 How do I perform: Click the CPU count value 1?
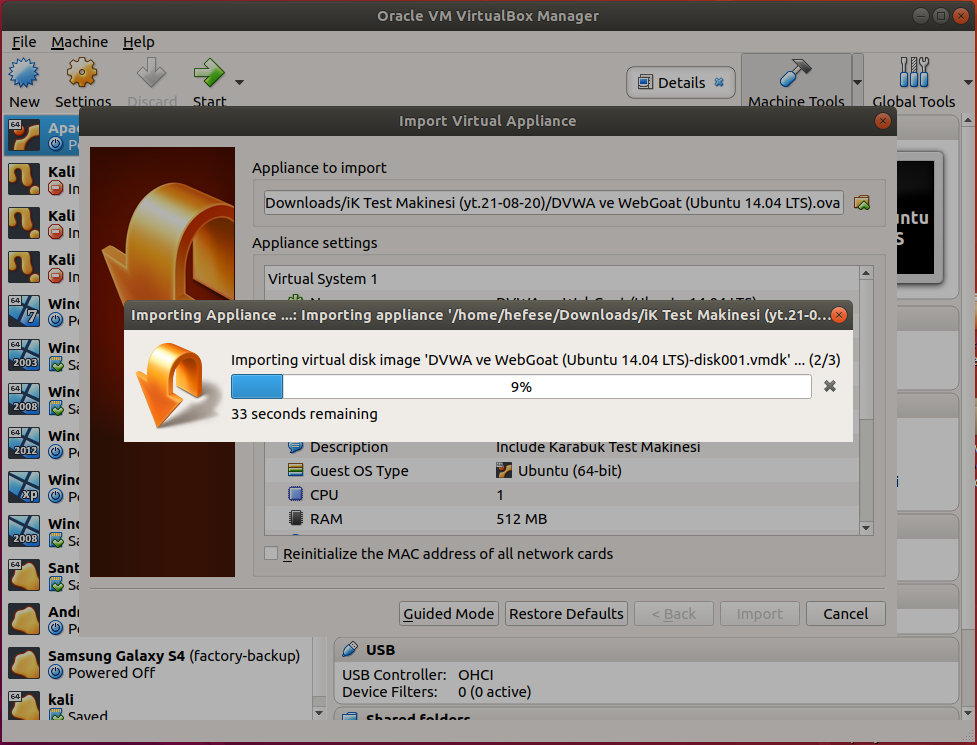pos(500,495)
